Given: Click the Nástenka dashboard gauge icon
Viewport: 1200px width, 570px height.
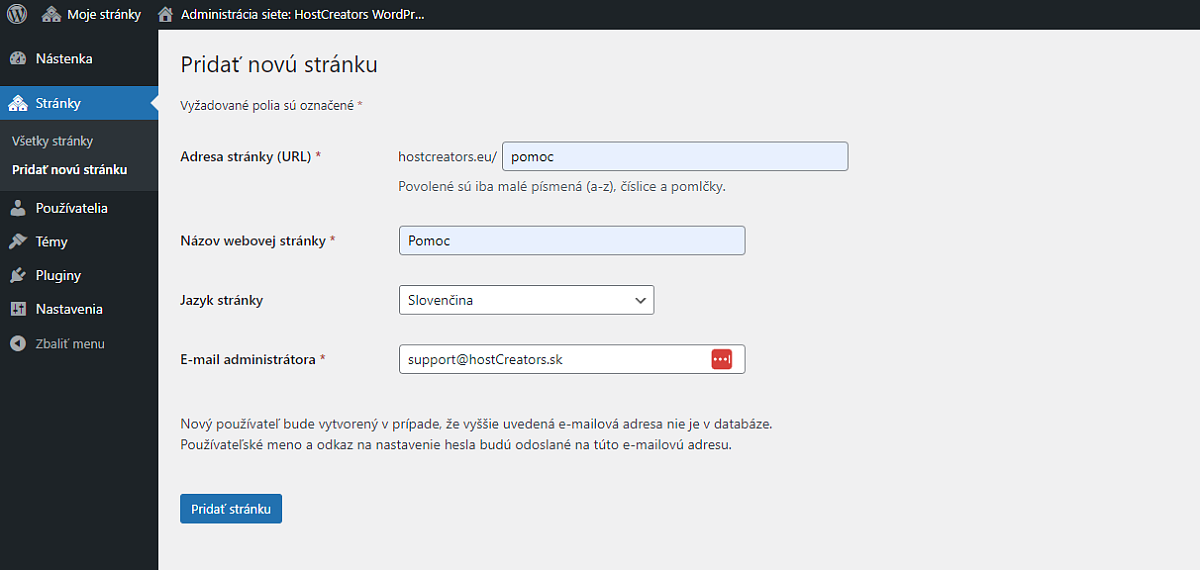Looking at the screenshot, I should point(17,59).
